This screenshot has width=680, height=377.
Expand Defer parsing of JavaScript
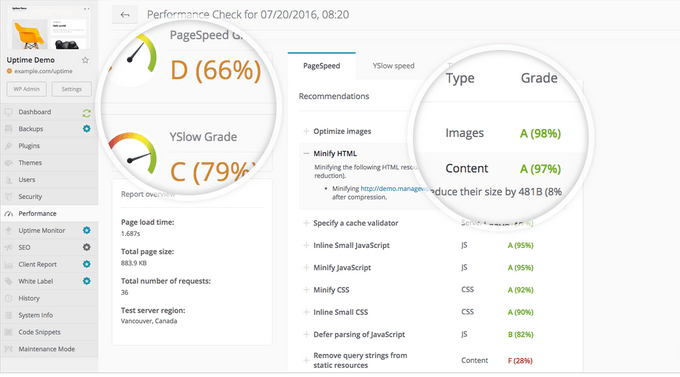pyautogui.click(x=306, y=334)
